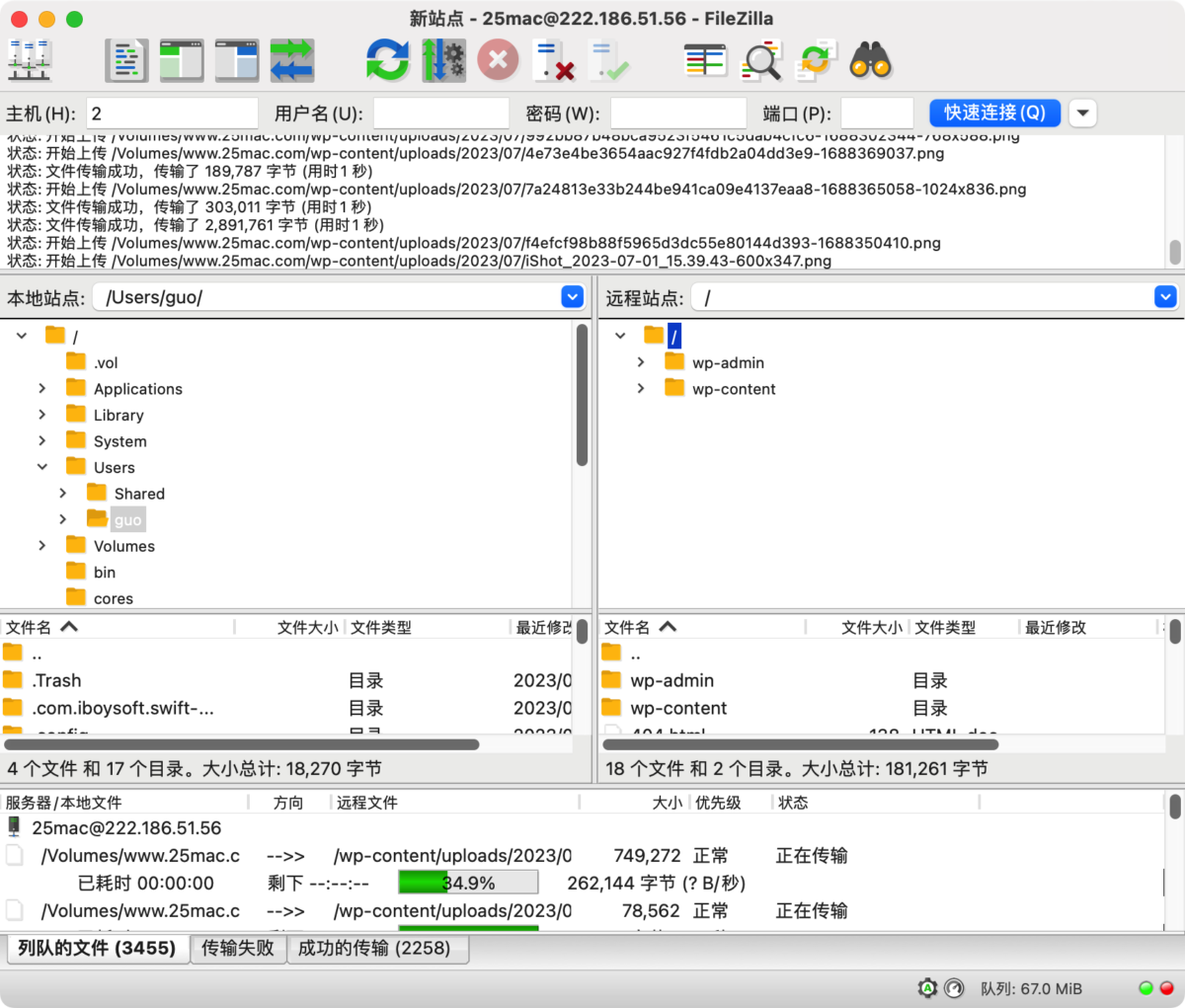Expand the Shared folder in local tree
This screenshot has width=1185, height=1008.
coord(62,493)
